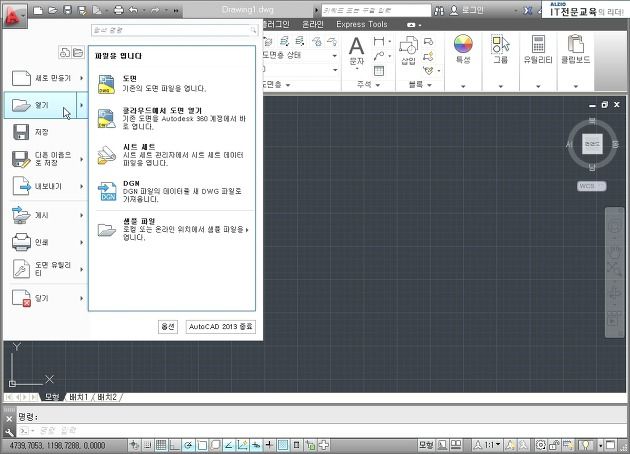
Task: Click the command line input field
Action: [x=321, y=430]
